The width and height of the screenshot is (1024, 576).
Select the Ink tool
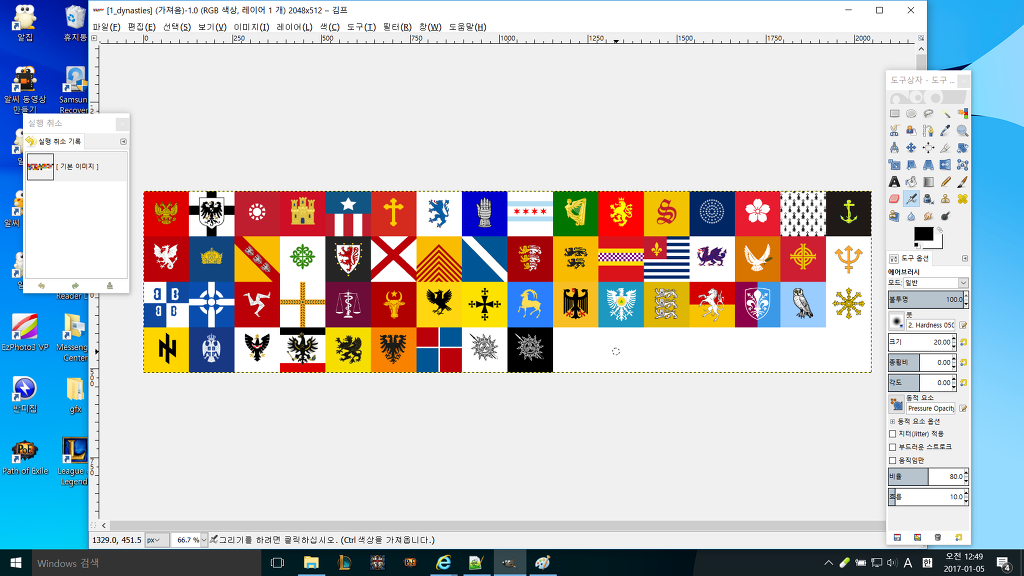(x=928, y=199)
